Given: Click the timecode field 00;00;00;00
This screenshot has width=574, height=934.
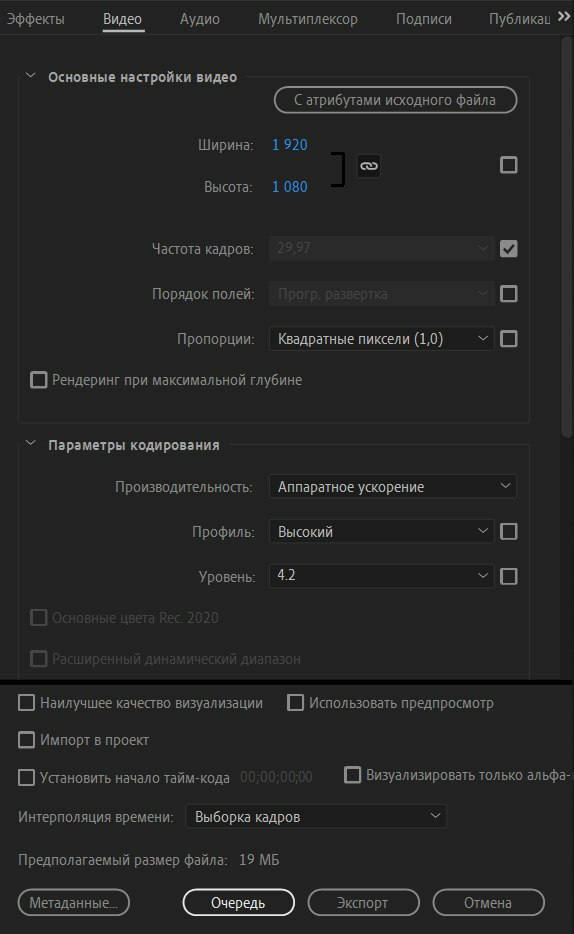Looking at the screenshot, I should pyautogui.click(x=276, y=777).
